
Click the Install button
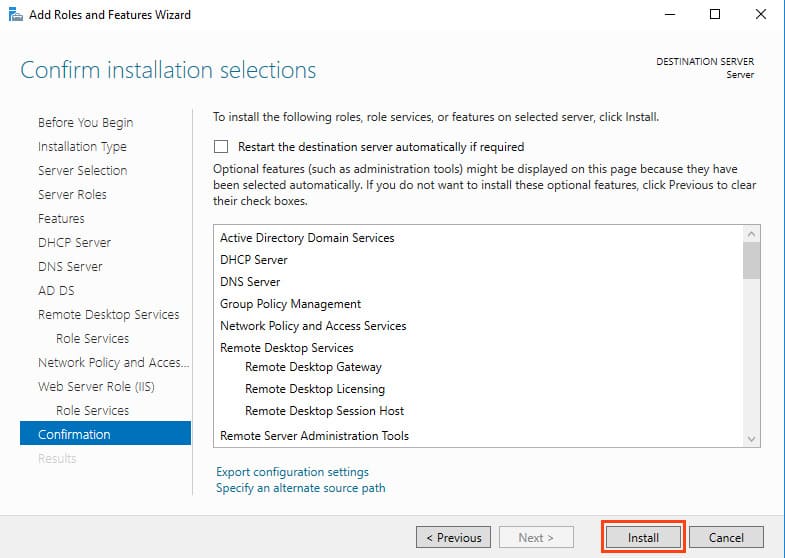point(643,537)
